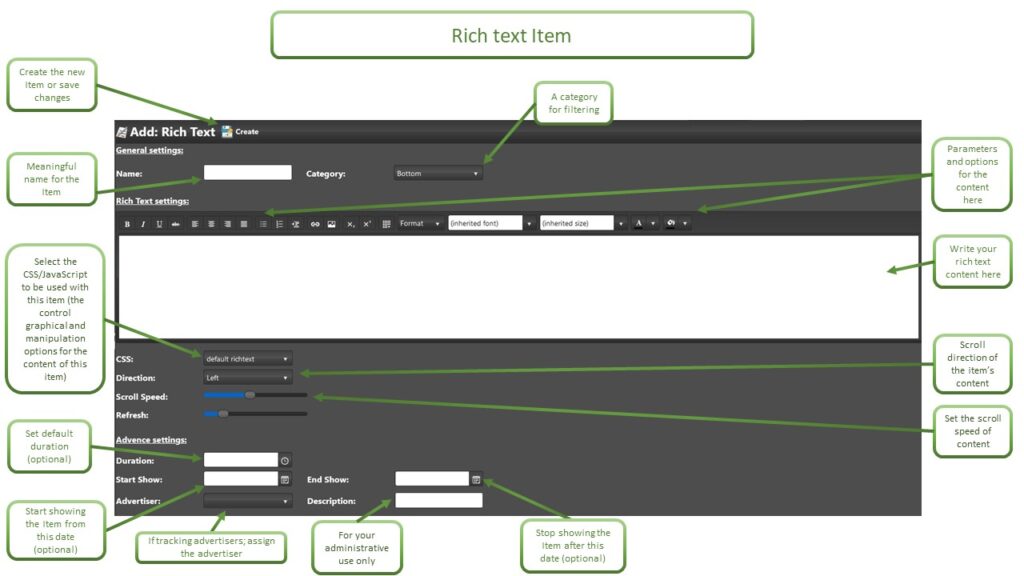Click the insert hyperlink icon
This screenshot has height=576, width=1024.
315,224
